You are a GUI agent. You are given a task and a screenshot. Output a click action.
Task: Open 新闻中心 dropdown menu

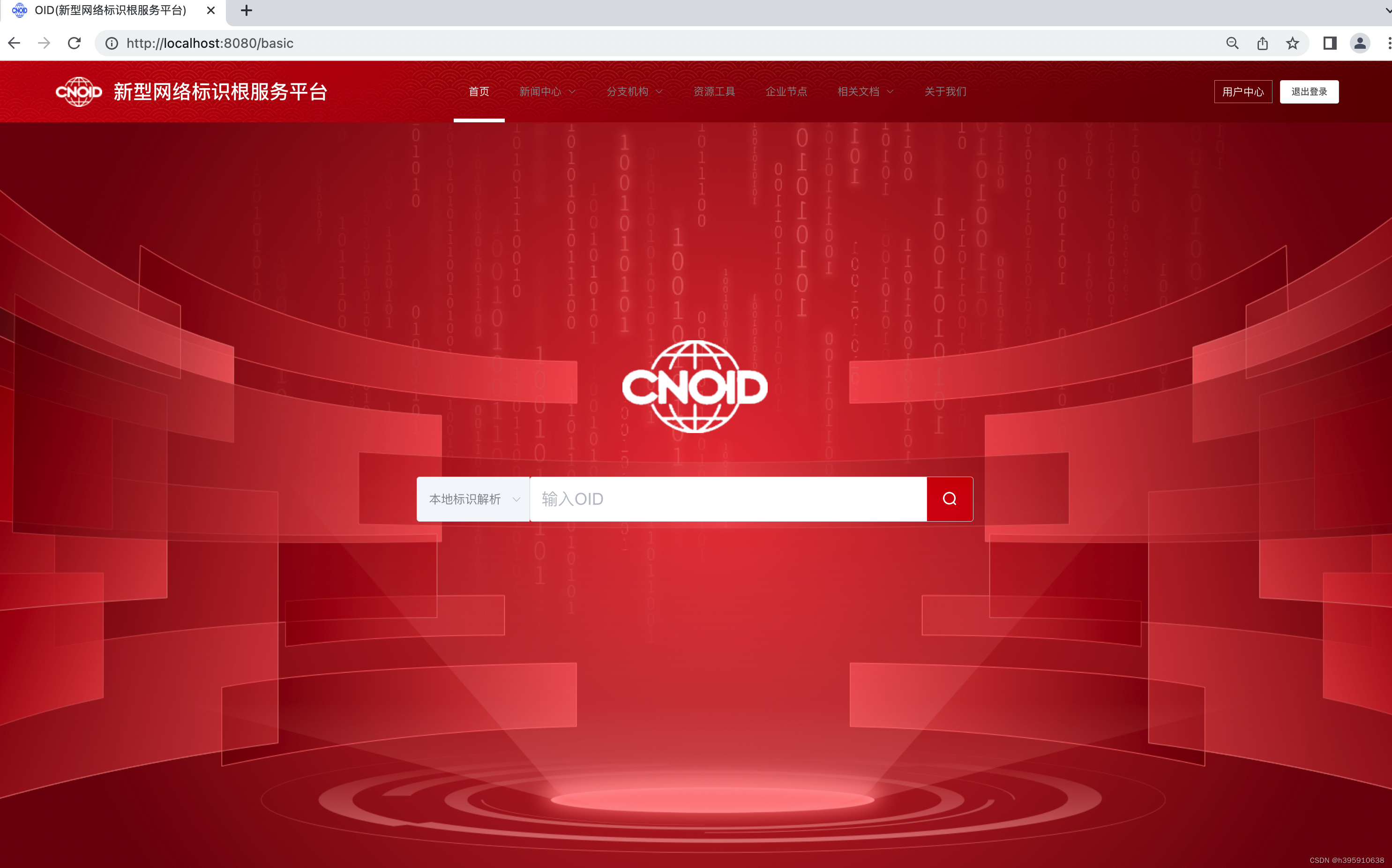548,92
